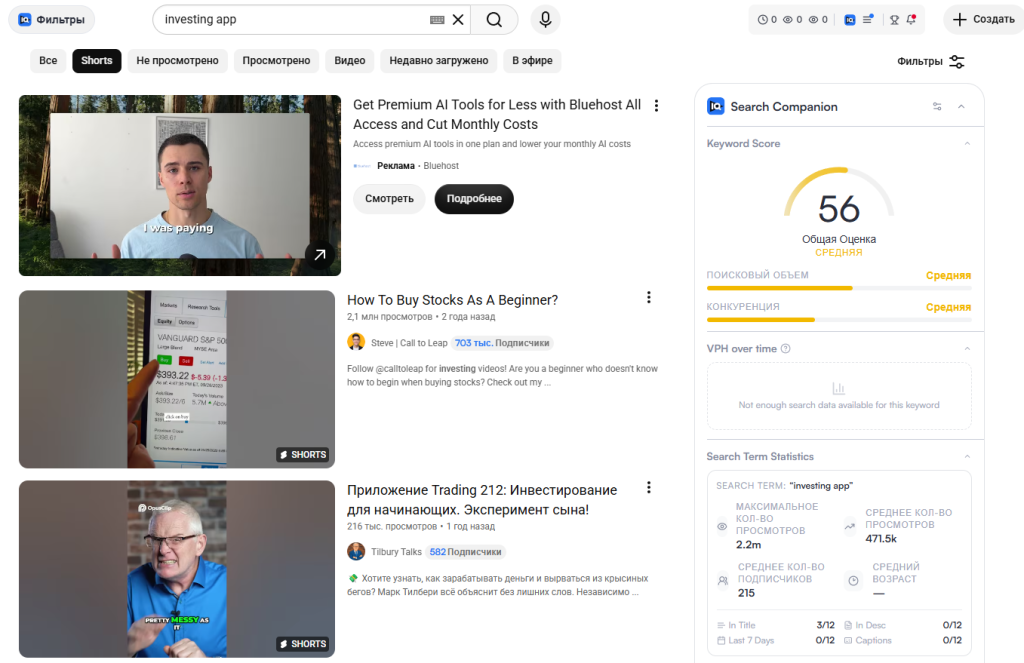The image size is (1024, 663).
Task: Open three-dot menu for How To Buy Stocks video
Action: point(648,298)
